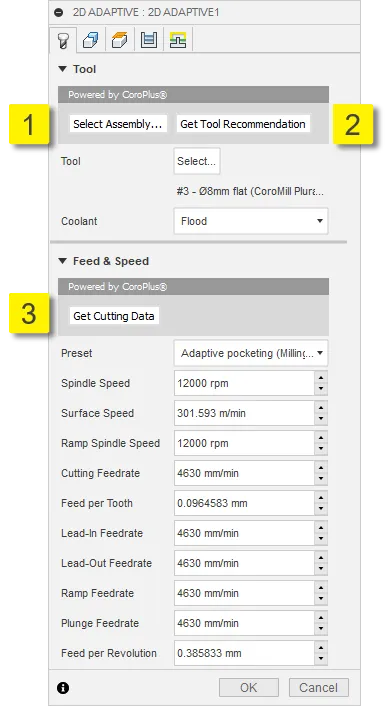The height and width of the screenshot is (706, 390).
Task: Click the Cancel button
Action: pyautogui.click(x=318, y=688)
